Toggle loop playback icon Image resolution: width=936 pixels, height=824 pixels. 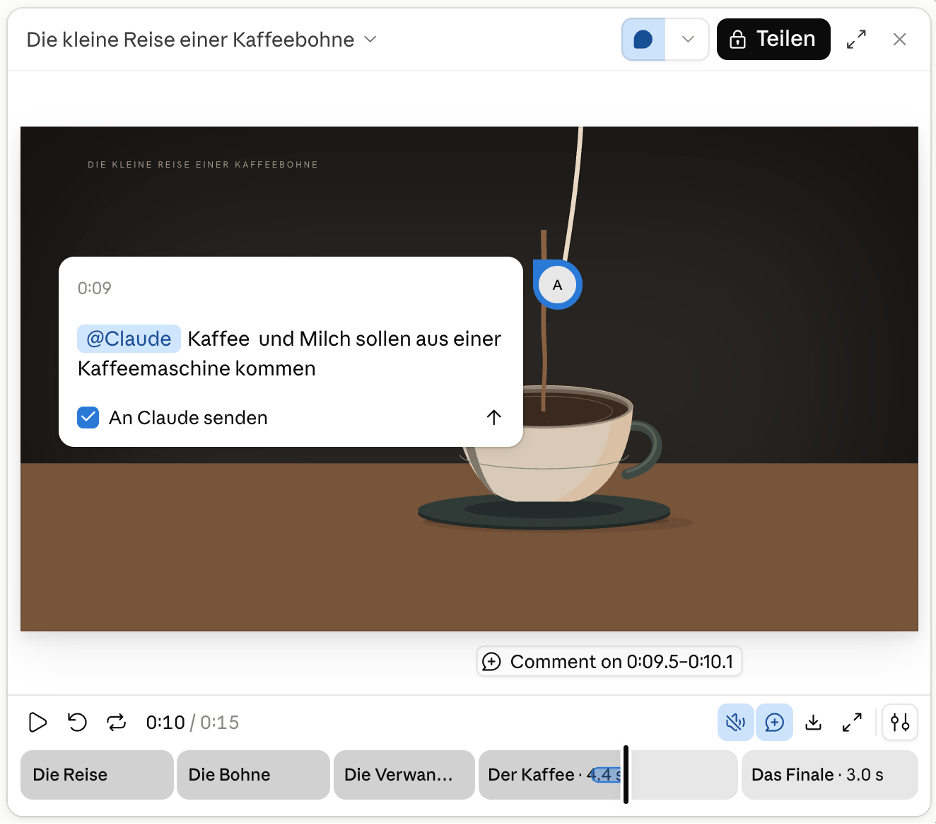click(116, 722)
